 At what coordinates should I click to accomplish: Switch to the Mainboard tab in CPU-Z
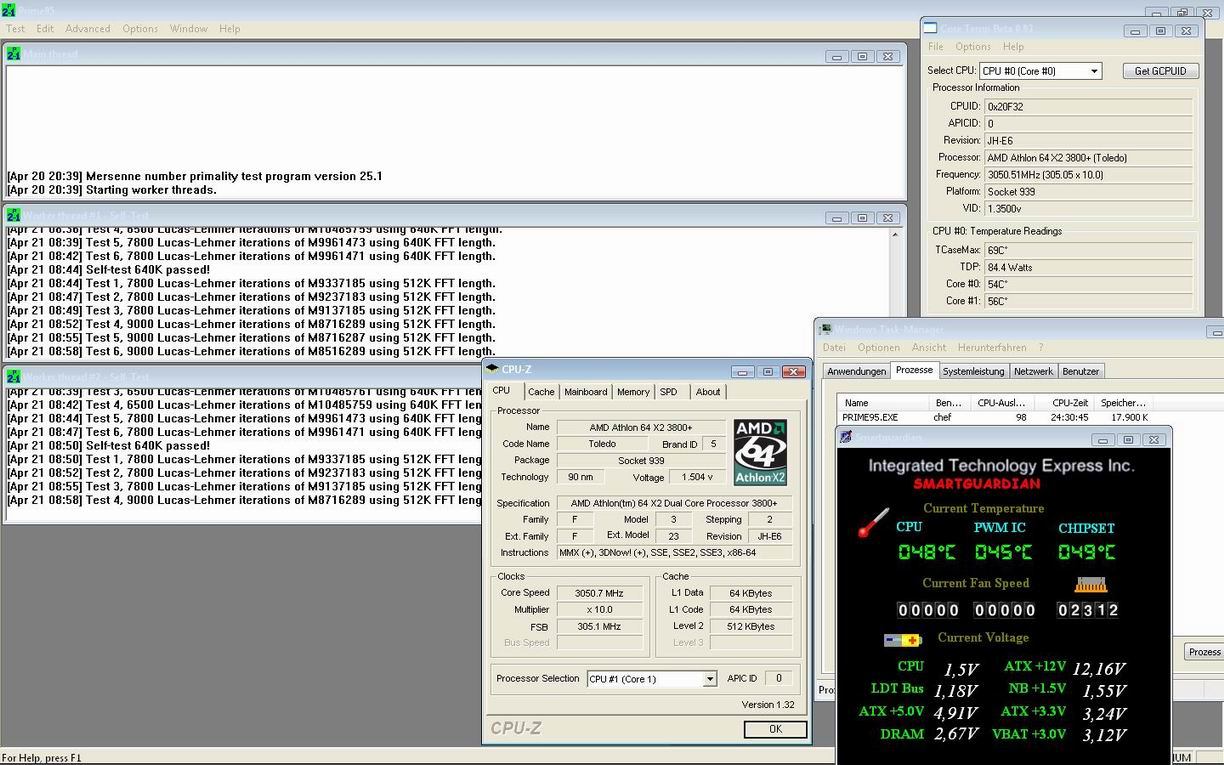coord(585,392)
